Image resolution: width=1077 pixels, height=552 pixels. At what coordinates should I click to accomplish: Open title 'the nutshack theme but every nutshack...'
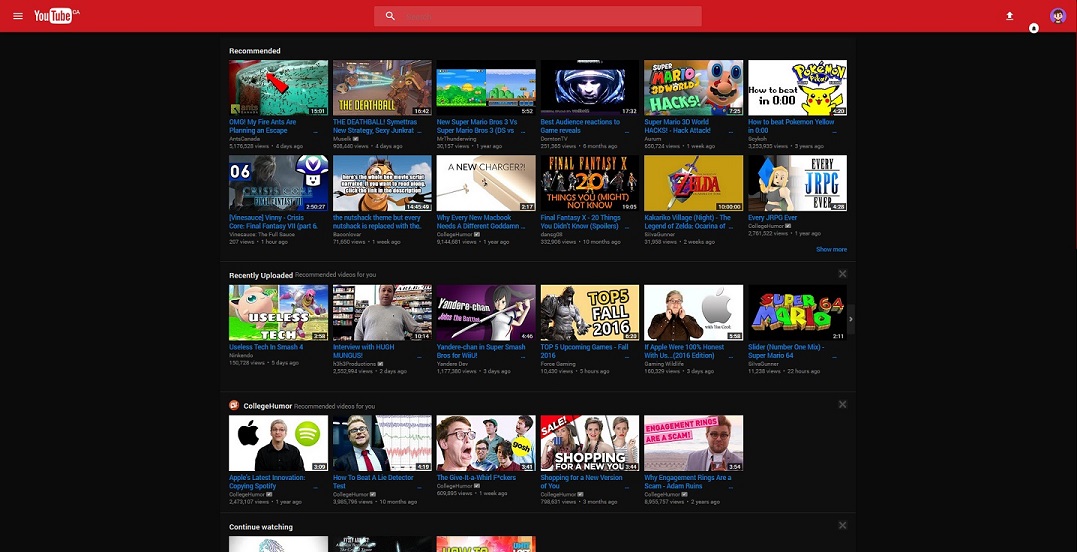point(377,221)
